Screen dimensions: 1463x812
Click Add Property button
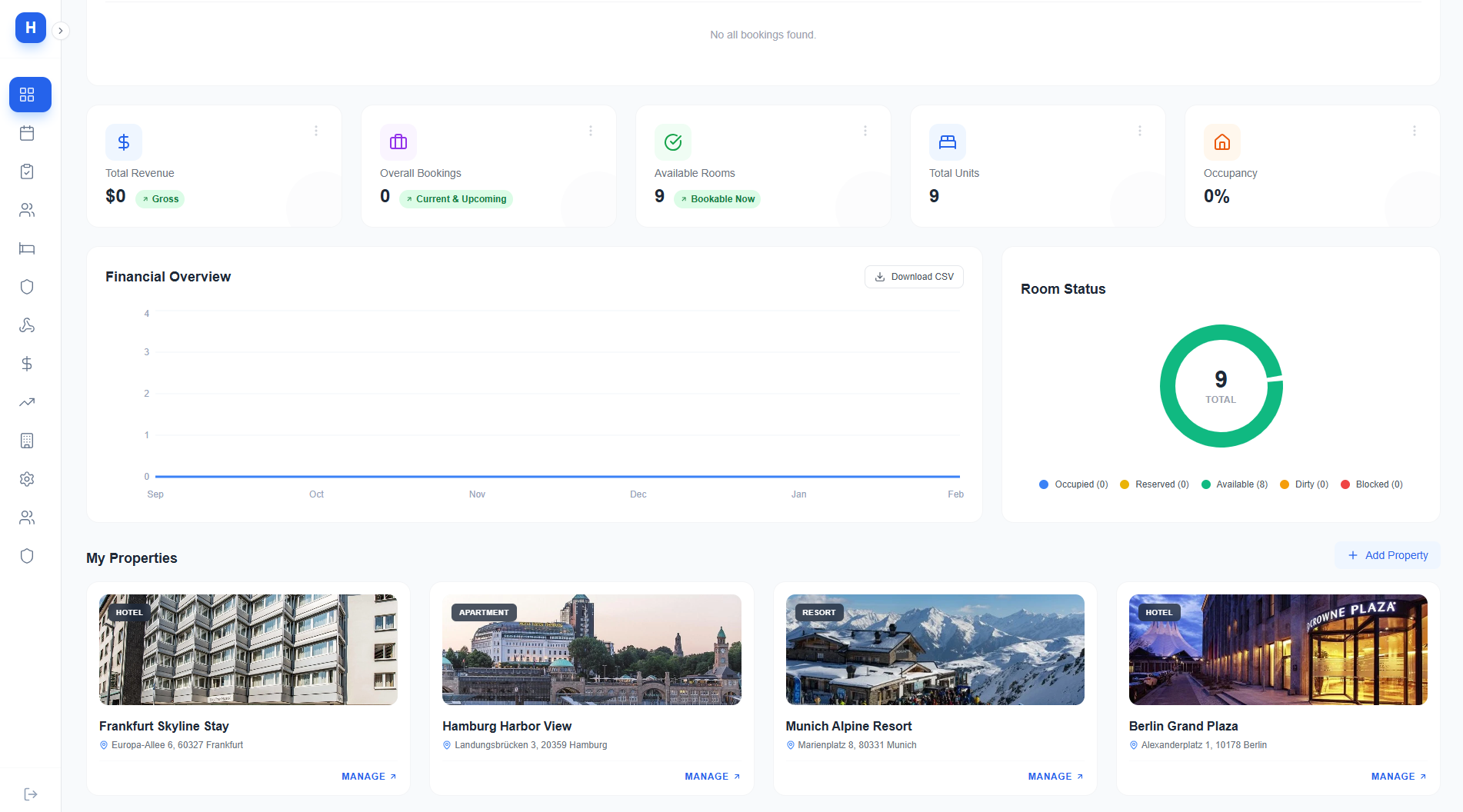pos(1388,555)
